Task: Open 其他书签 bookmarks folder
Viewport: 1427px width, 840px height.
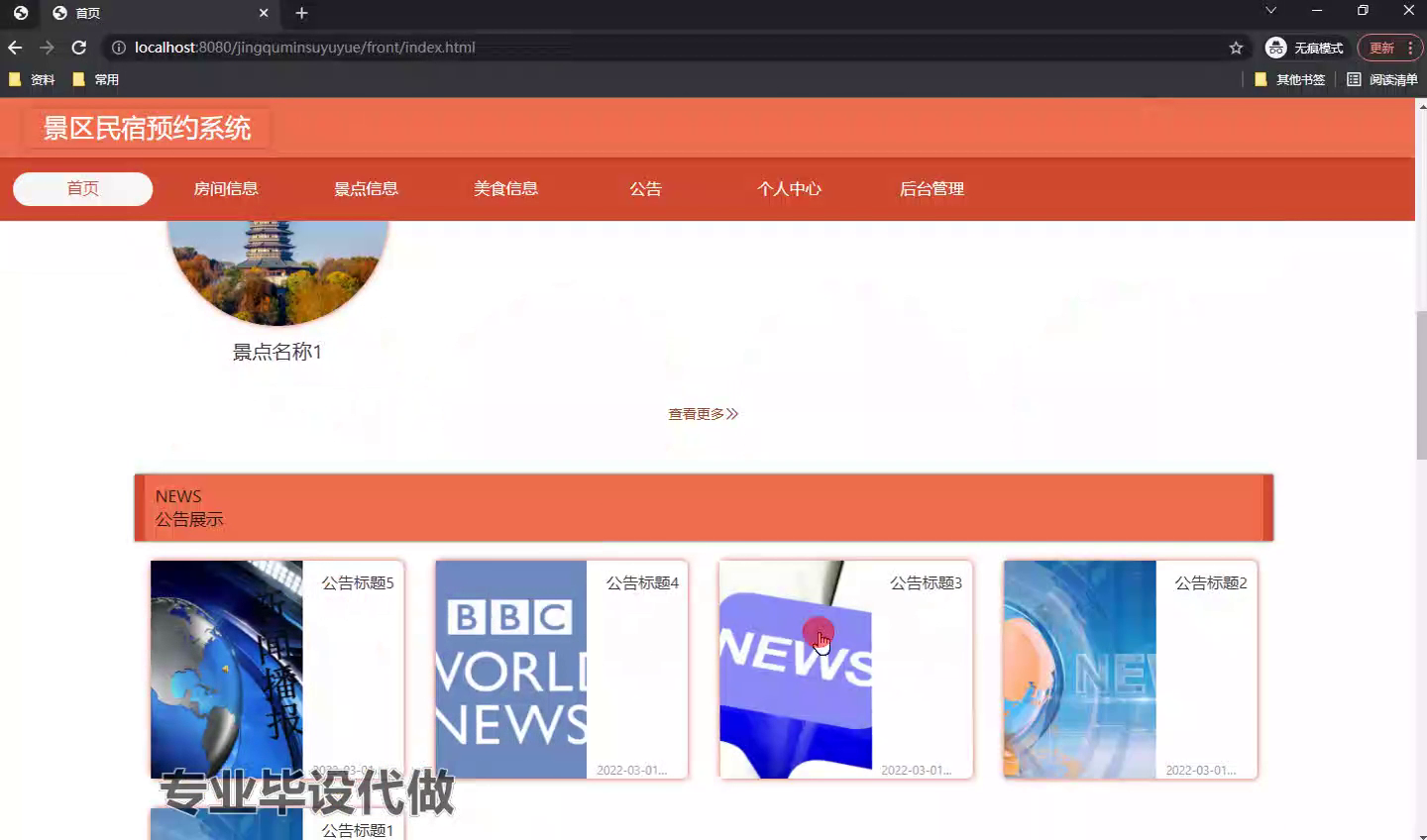Action: pyautogui.click(x=1289, y=79)
